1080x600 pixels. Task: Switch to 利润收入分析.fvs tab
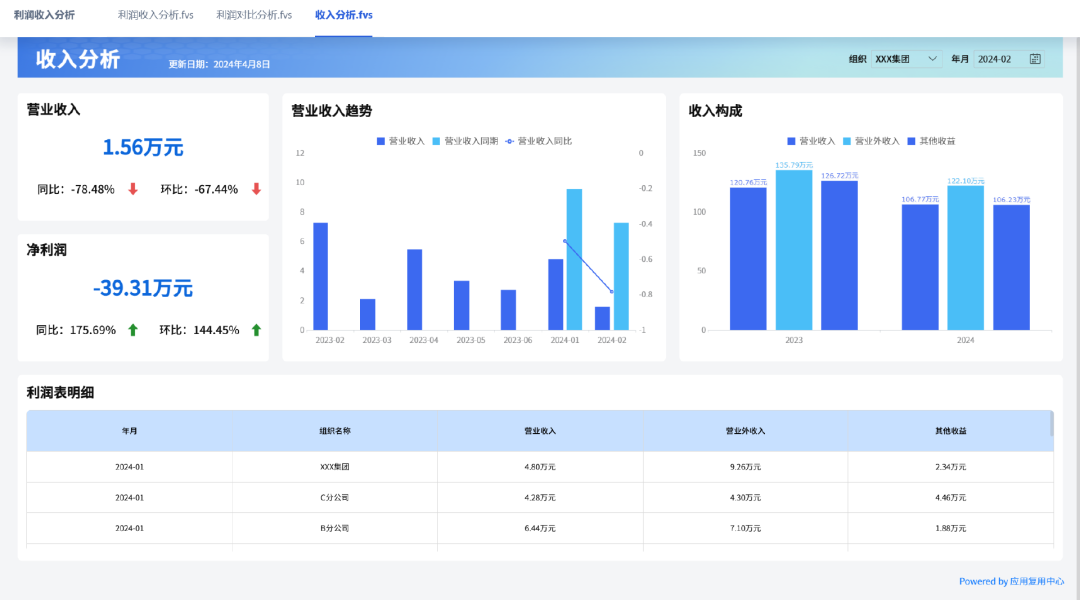(x=156, y=15)
